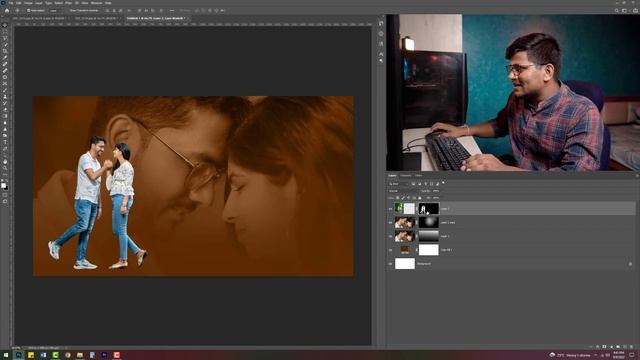The height and width of the screenshot is (360, 640).
Task: Hide the Color Fill 1 layer
Action: click(x=390, y=250)
